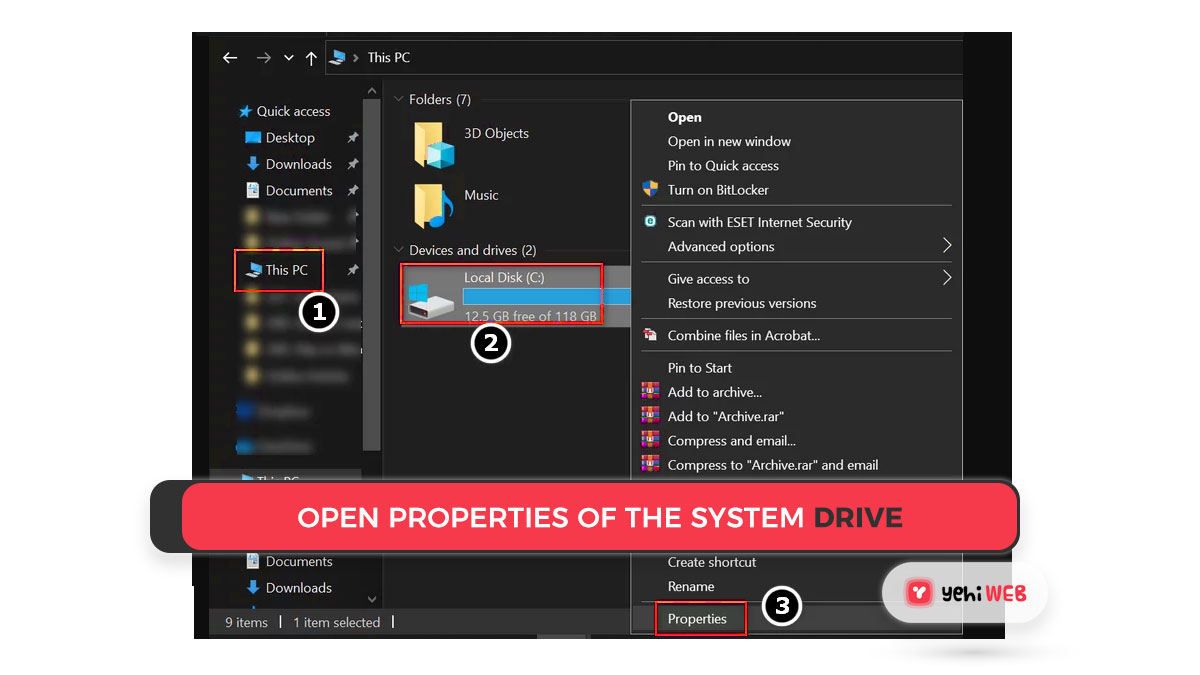Select the back navigation arrow
This screenshot has width=1200, height=675.
pos(230,57)
